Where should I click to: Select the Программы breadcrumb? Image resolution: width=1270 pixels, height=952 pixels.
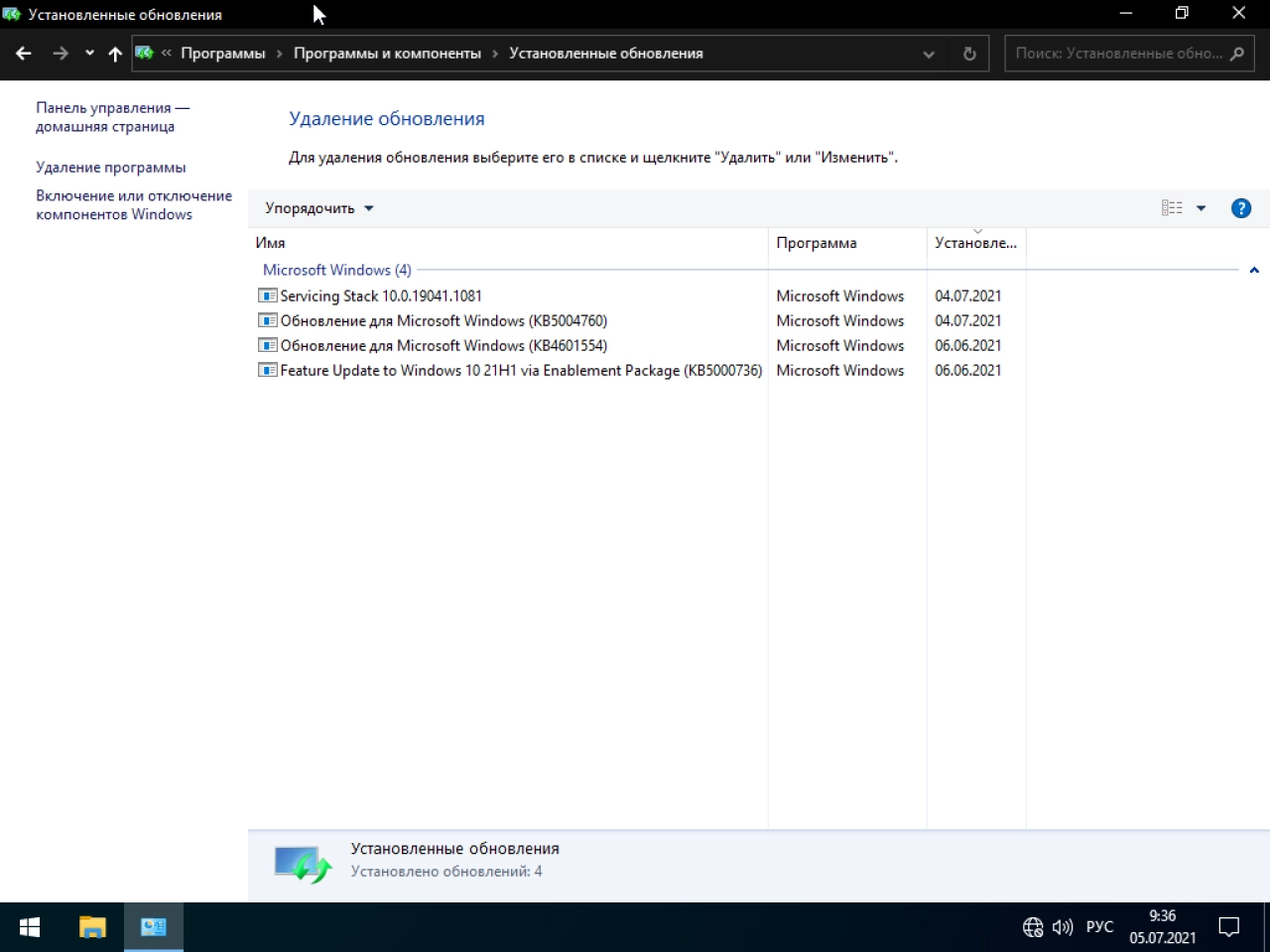223,54
